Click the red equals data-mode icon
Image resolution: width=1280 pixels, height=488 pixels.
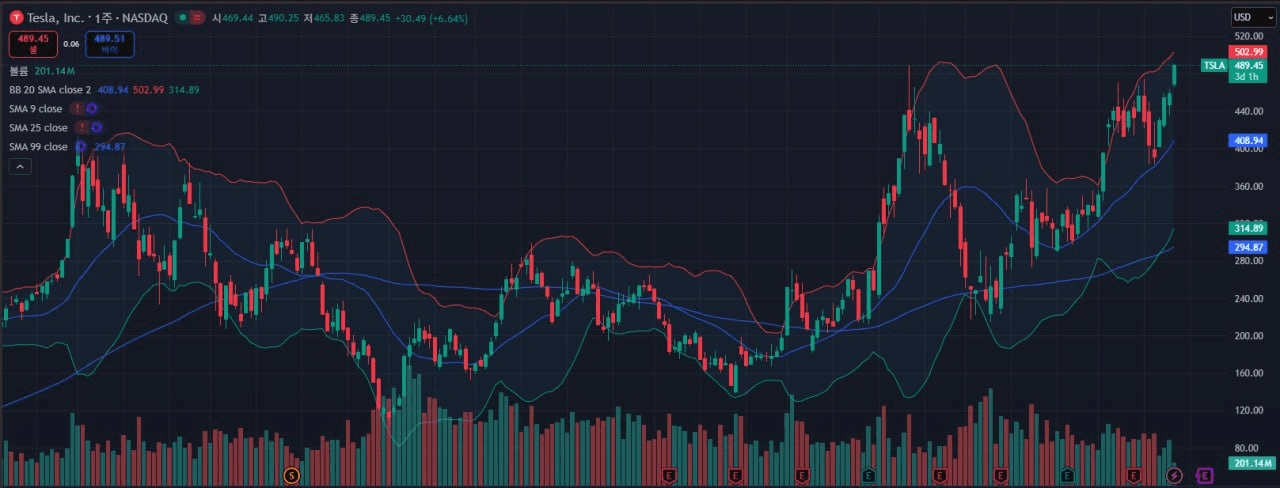[198, 18]
